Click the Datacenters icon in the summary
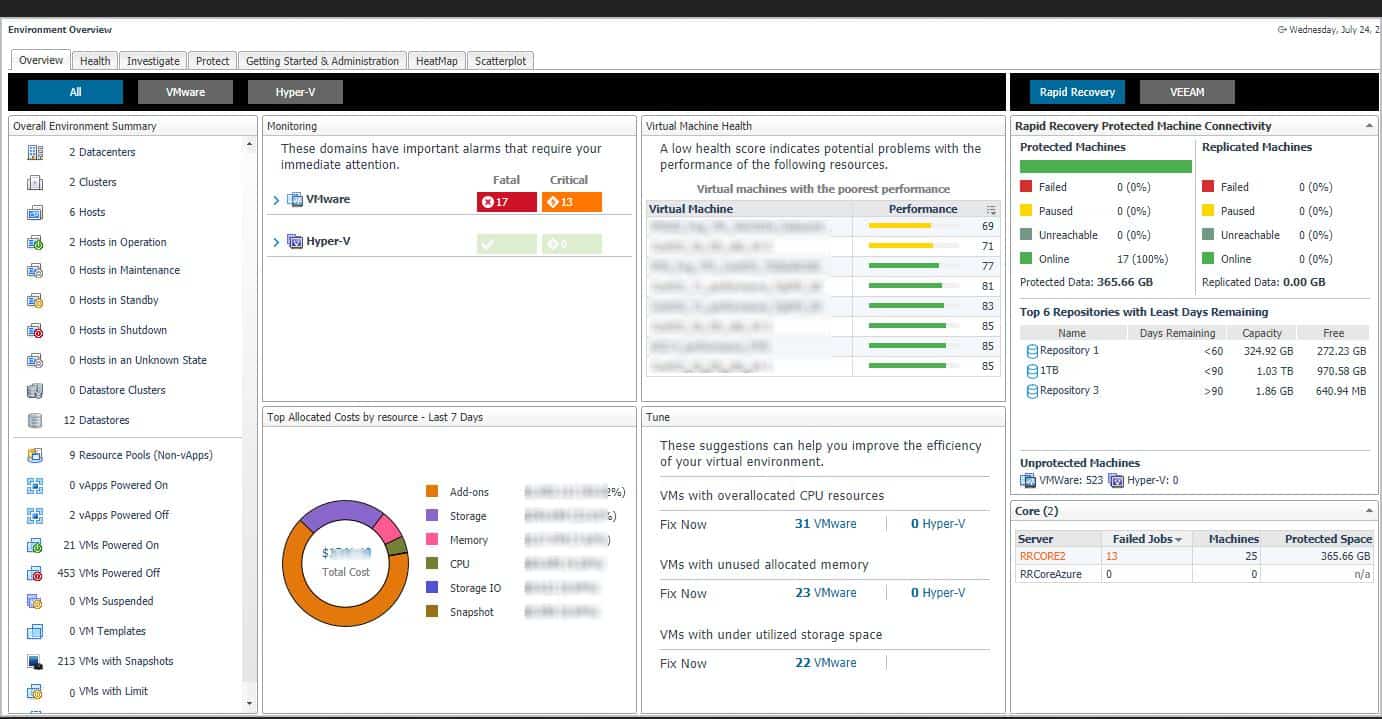This screenshot has height=719, width=1382. coord(35,152)
